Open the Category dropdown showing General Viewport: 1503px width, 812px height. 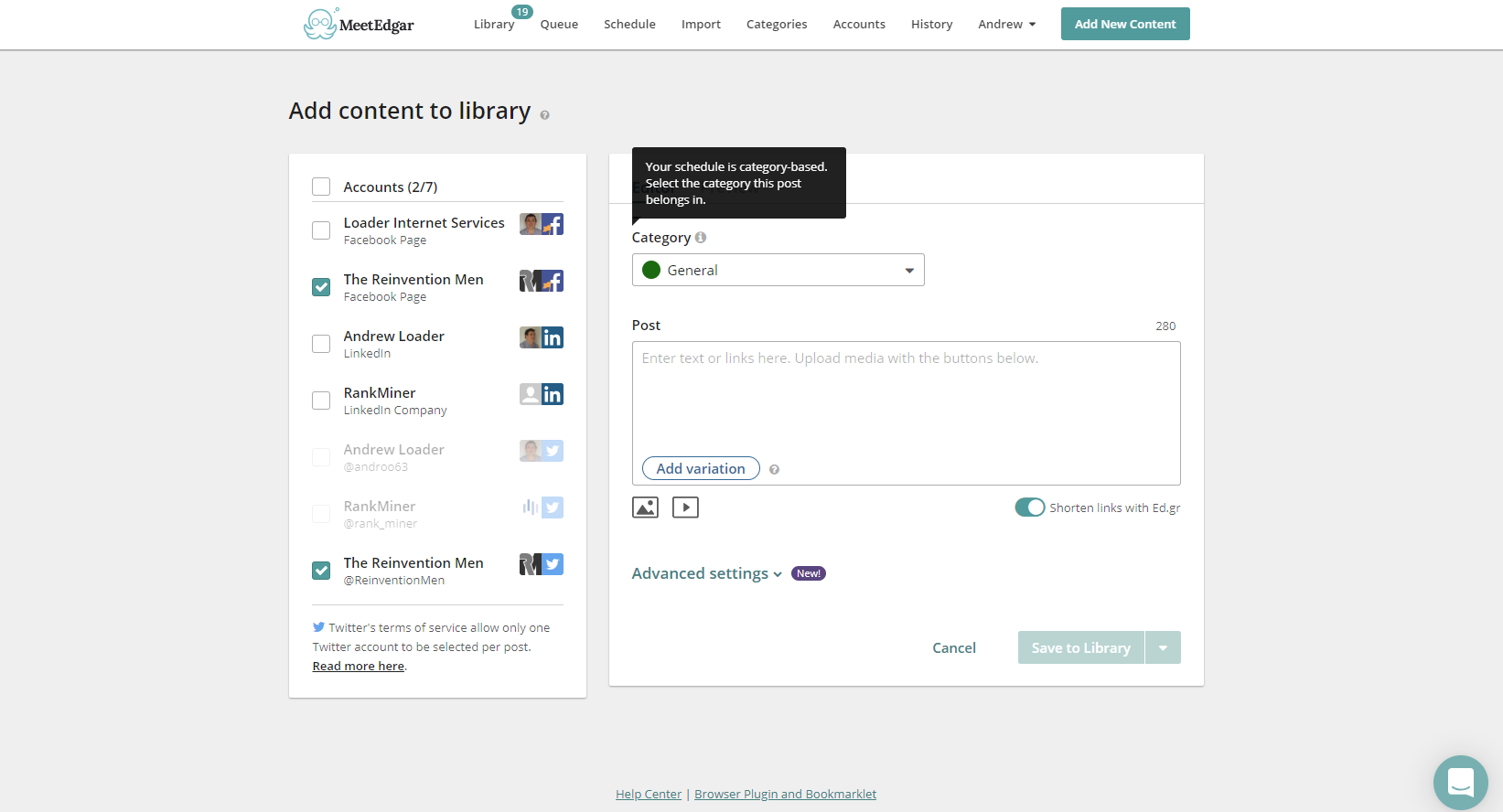point(778,270)
